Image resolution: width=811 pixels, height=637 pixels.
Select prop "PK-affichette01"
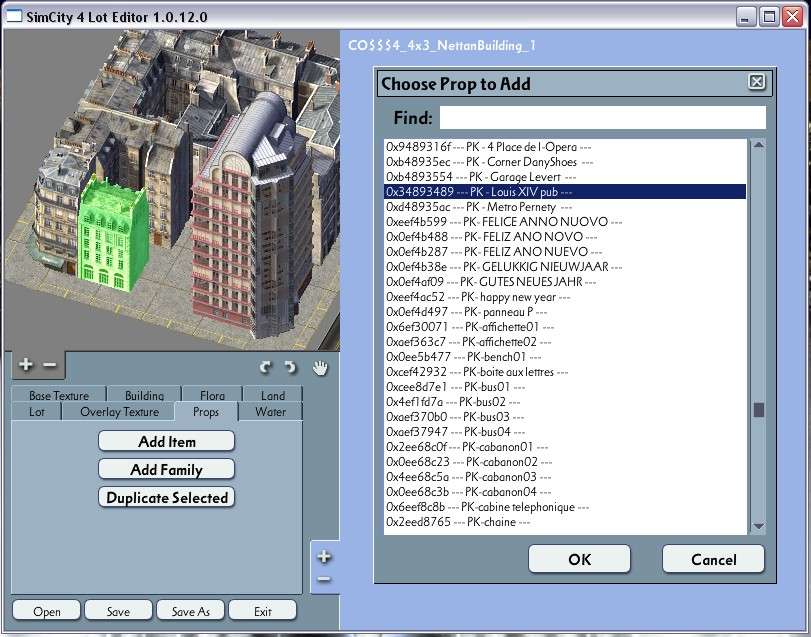[565, 327]
